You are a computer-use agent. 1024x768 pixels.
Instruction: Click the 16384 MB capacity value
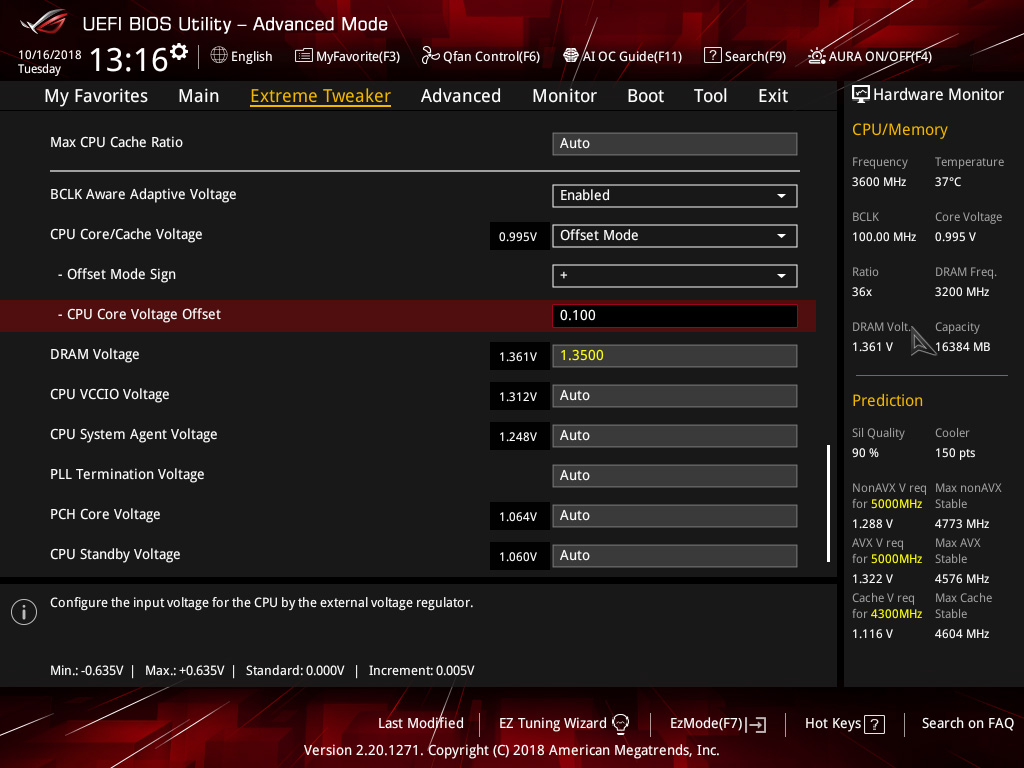coord(962,347)
